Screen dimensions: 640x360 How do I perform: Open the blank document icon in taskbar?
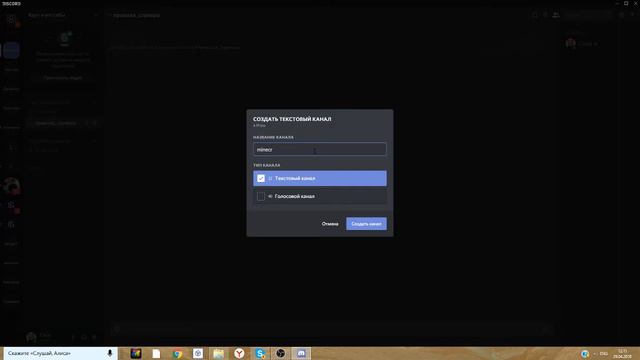156,353
